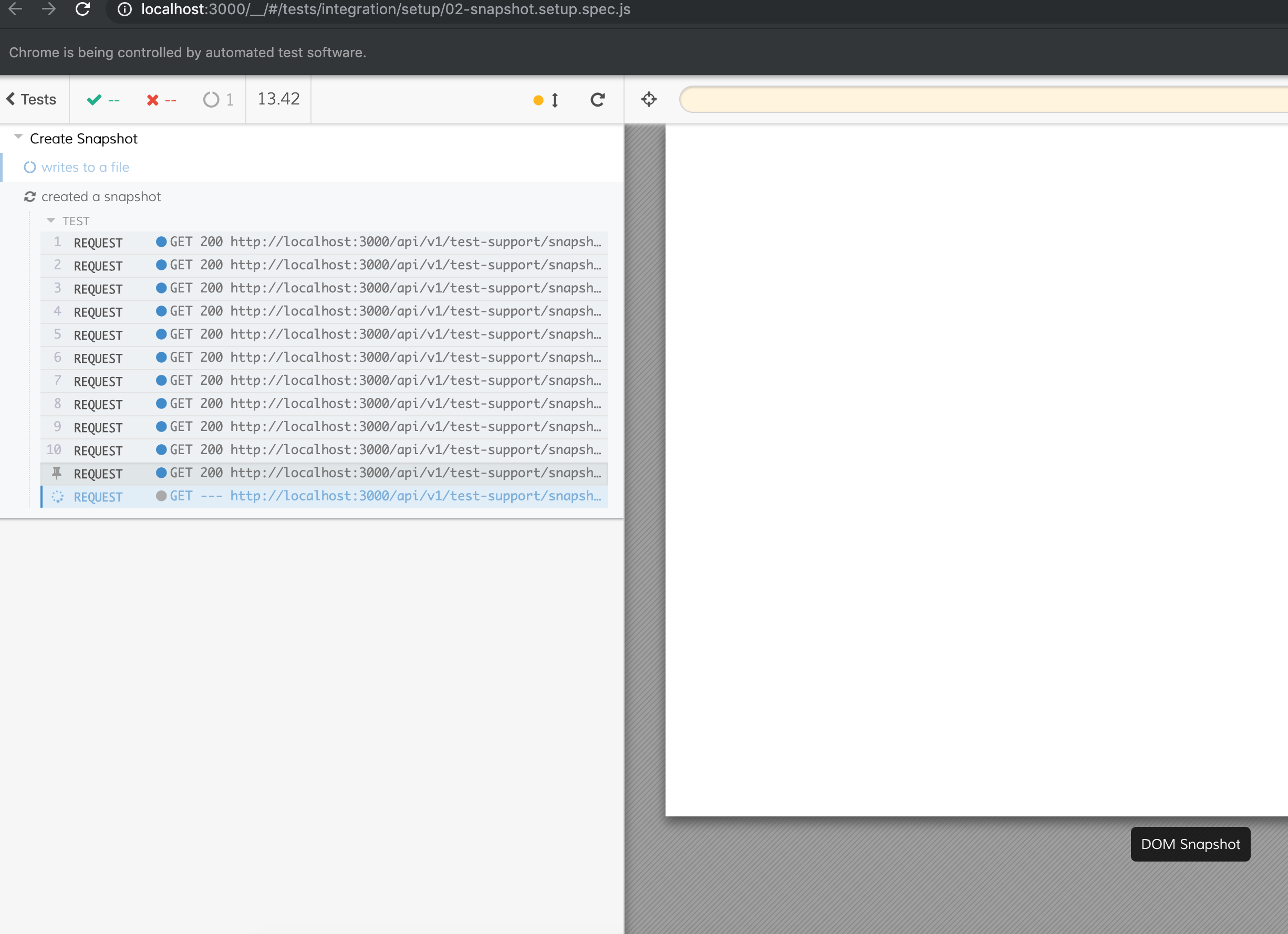Toggle auto-scrolling arrow icon
The width and height of the screenshot is (1288, 934).
click(555, 100)
